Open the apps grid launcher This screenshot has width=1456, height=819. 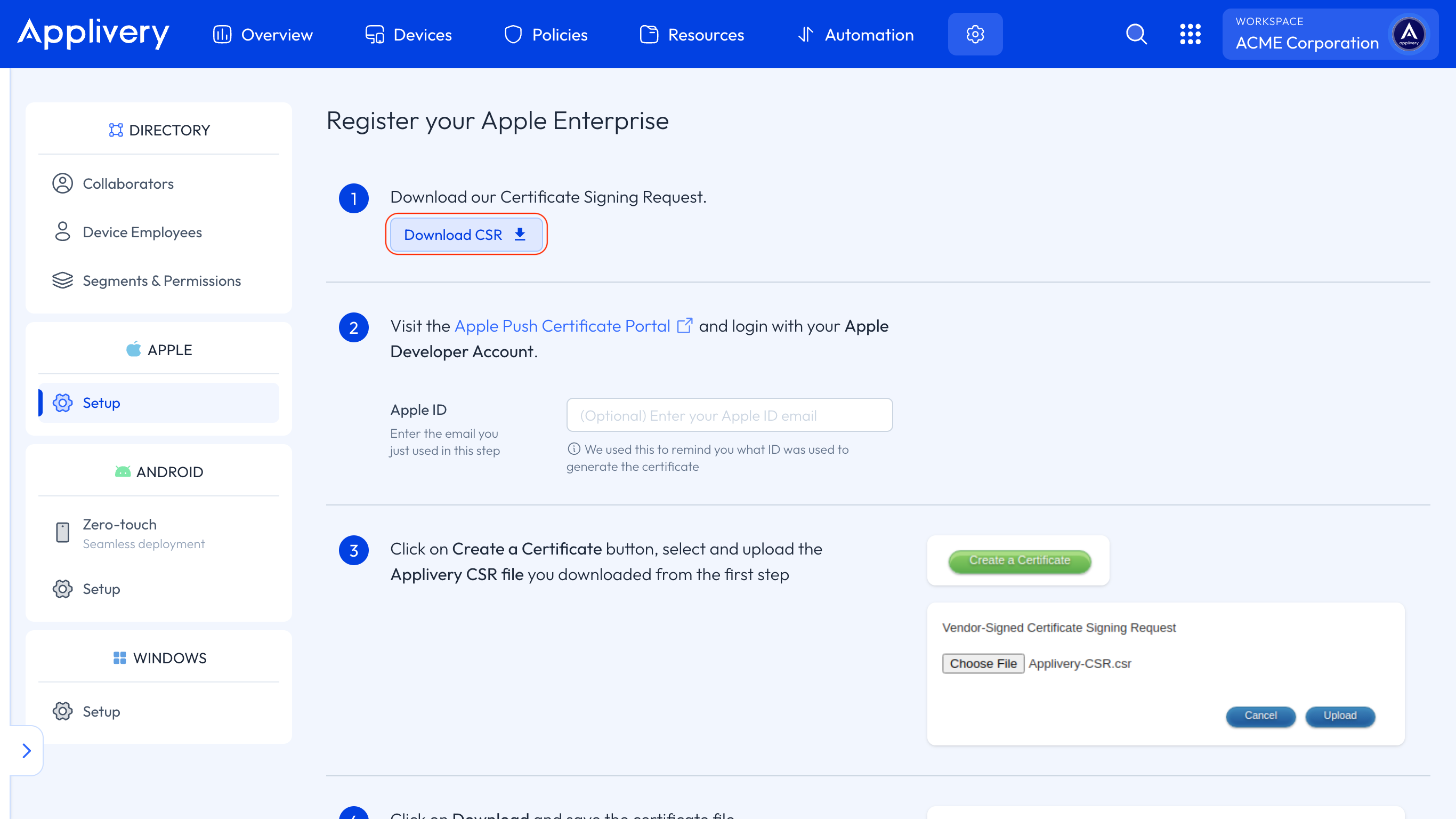(x=1191, y=34)
